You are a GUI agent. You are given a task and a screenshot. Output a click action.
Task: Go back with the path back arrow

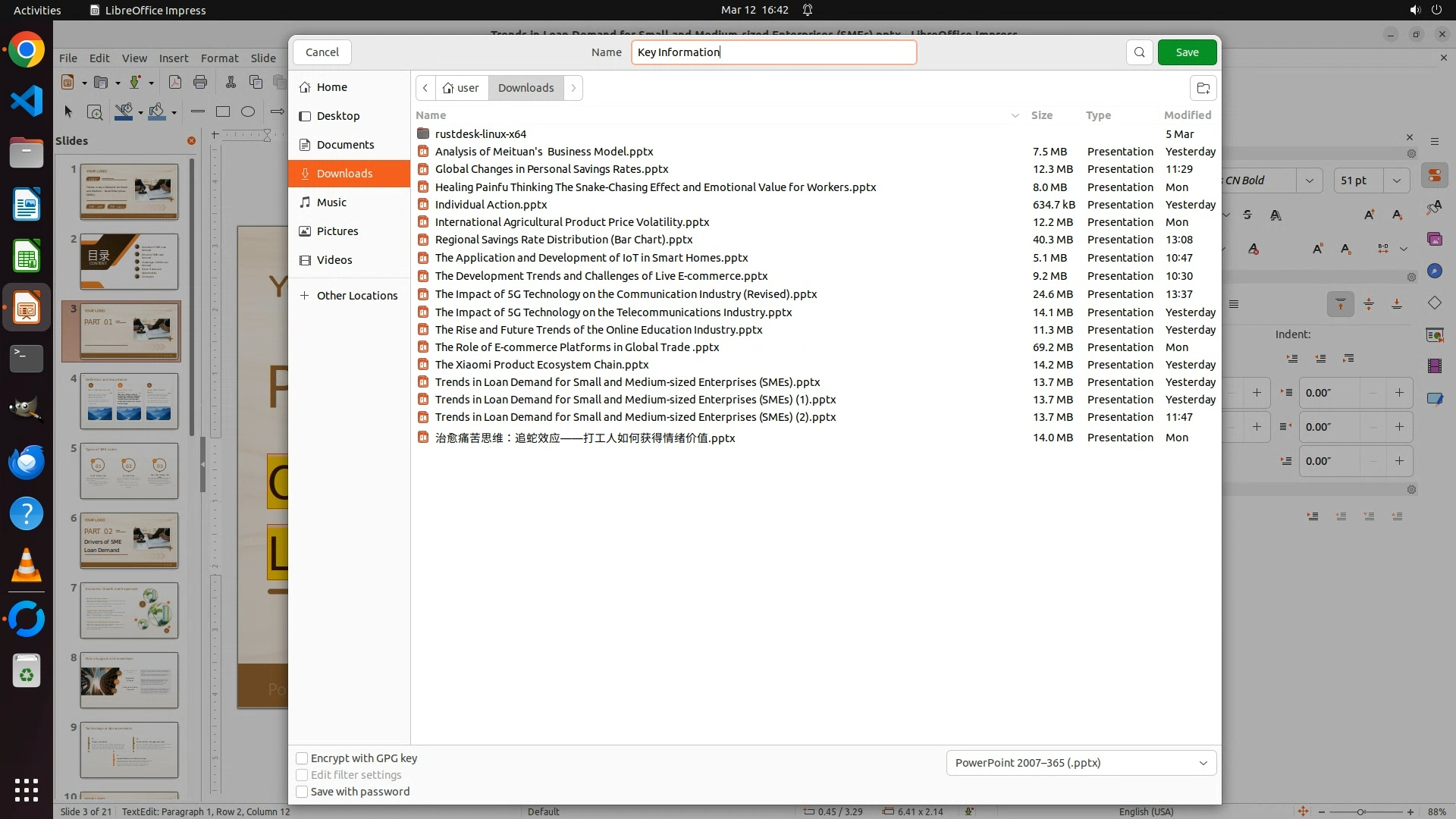(x=425, y=88)
